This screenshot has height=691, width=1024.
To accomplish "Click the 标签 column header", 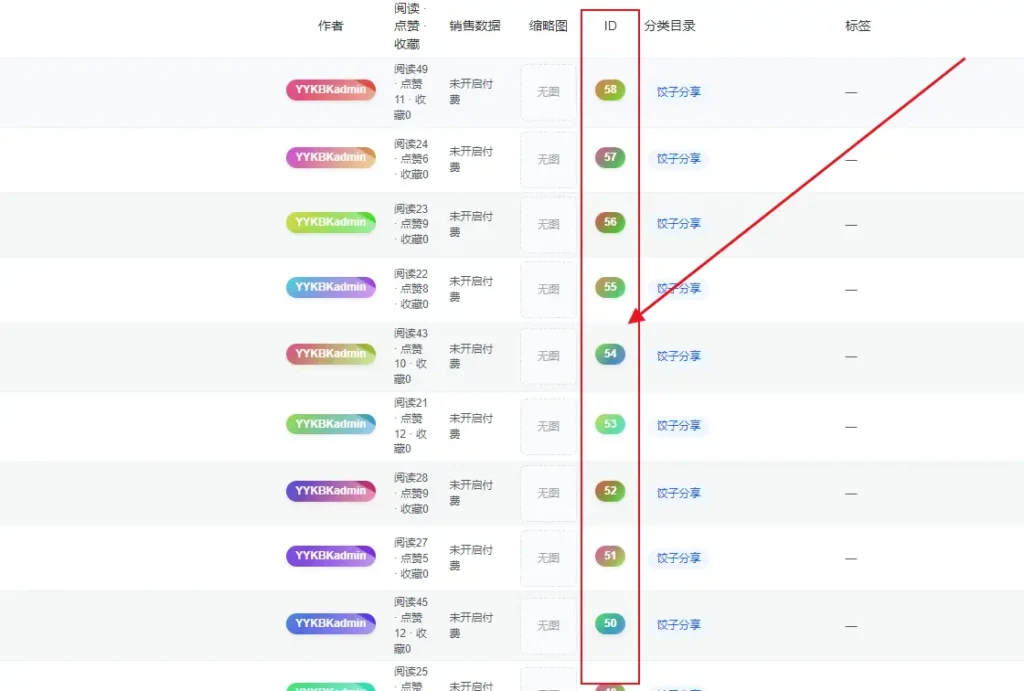I will tap(858, 27).
